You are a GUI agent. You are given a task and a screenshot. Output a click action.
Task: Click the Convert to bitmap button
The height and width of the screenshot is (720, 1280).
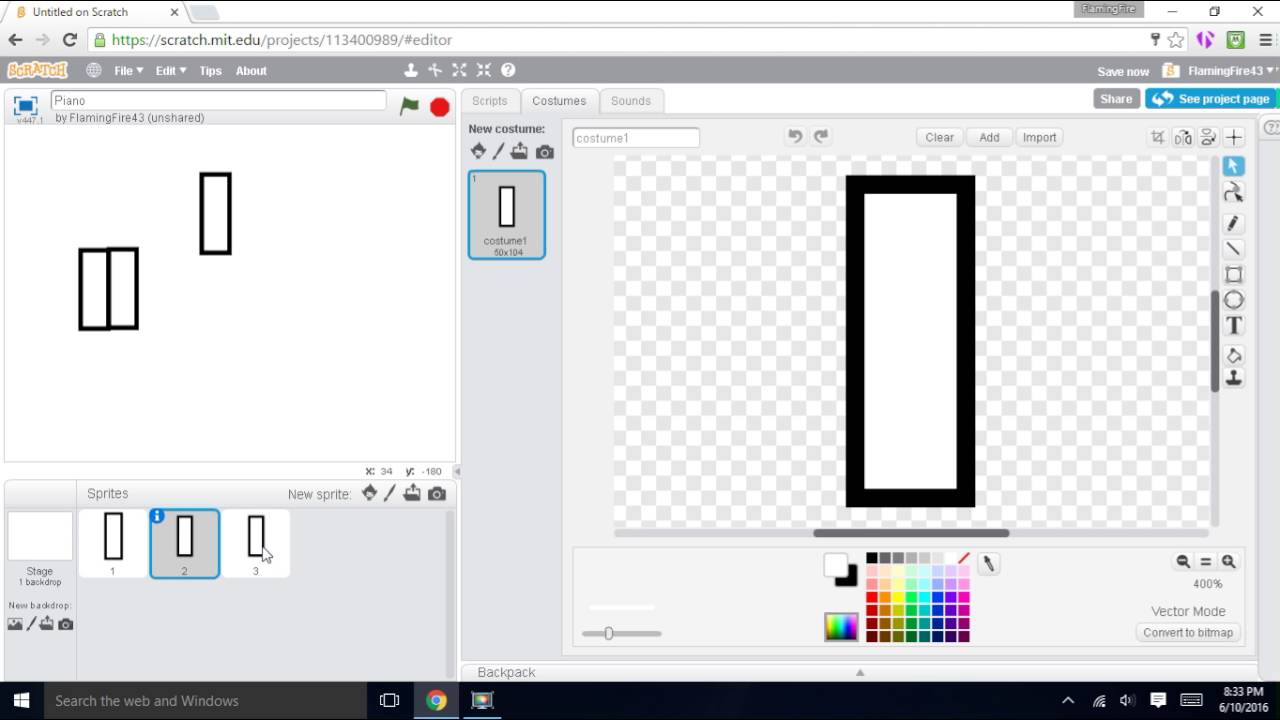[1188, 632]
